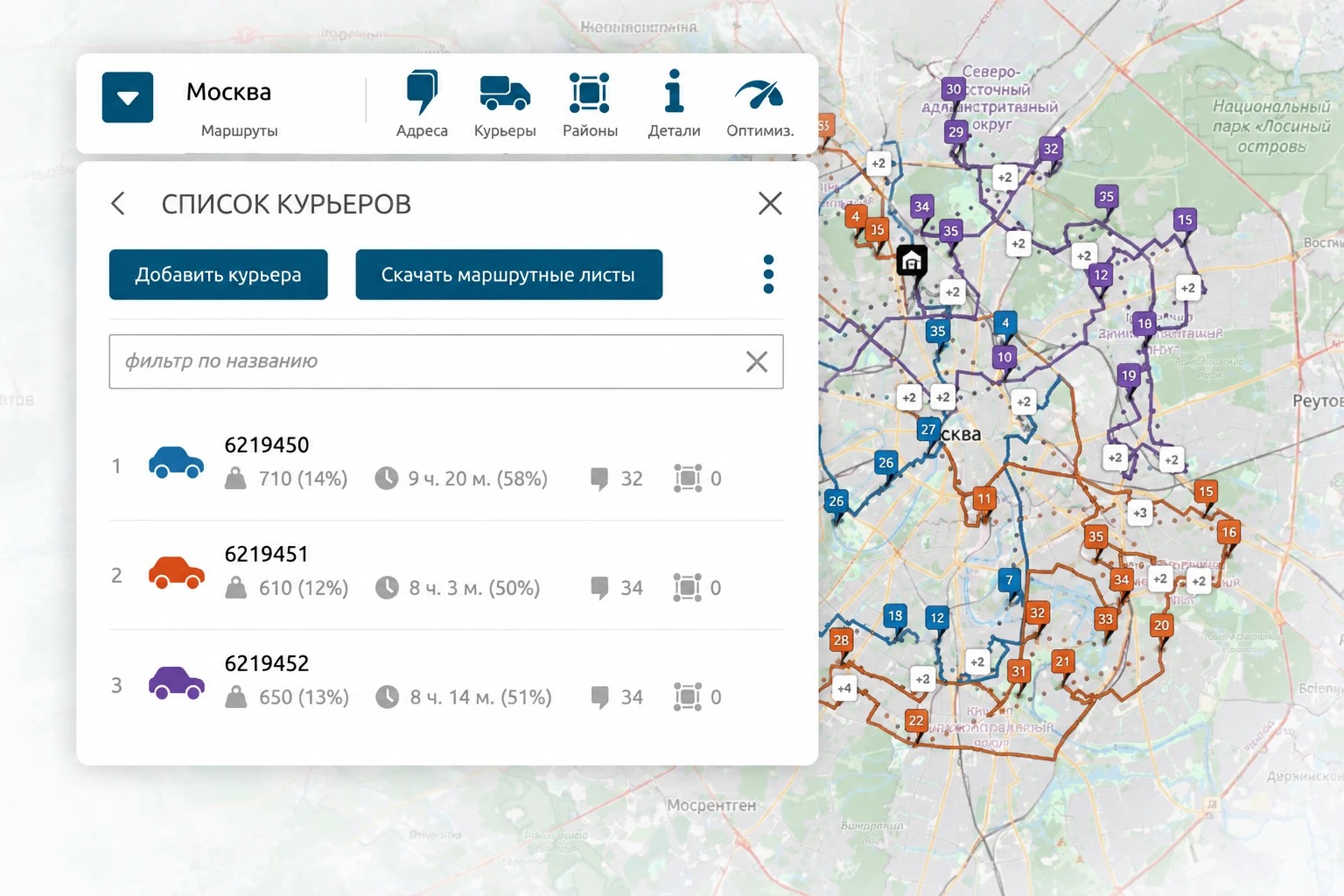This screenshot has width=1344, height=896.
Task: Select the purple car of courier 6219452
Action: (176, 682)
